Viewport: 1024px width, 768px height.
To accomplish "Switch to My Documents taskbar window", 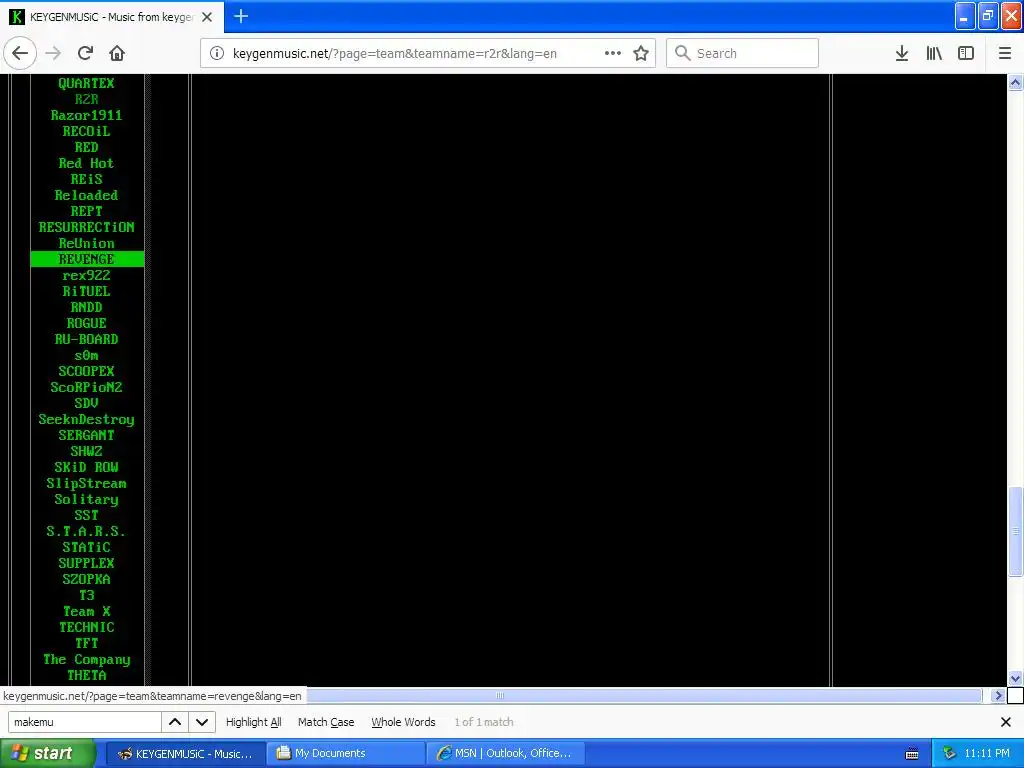I will click(x=345, y=754).
